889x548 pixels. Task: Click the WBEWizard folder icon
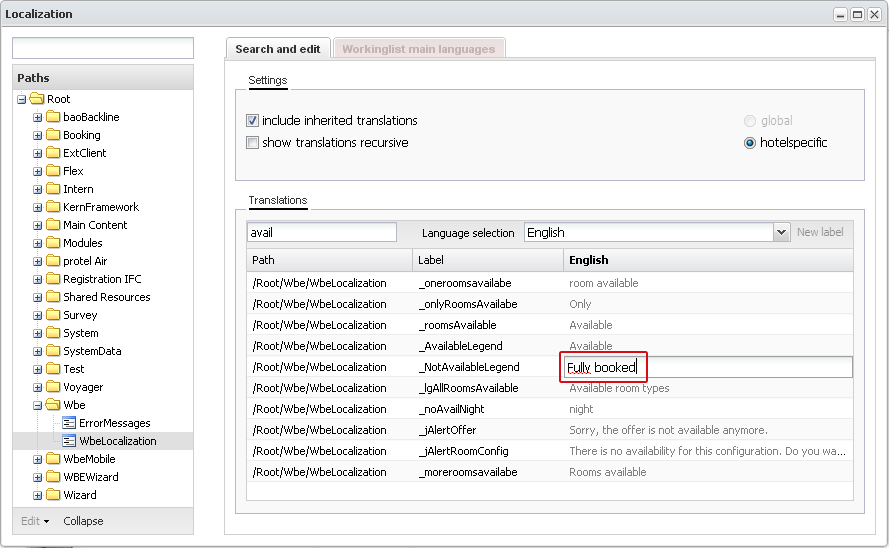tap(53, 477)
